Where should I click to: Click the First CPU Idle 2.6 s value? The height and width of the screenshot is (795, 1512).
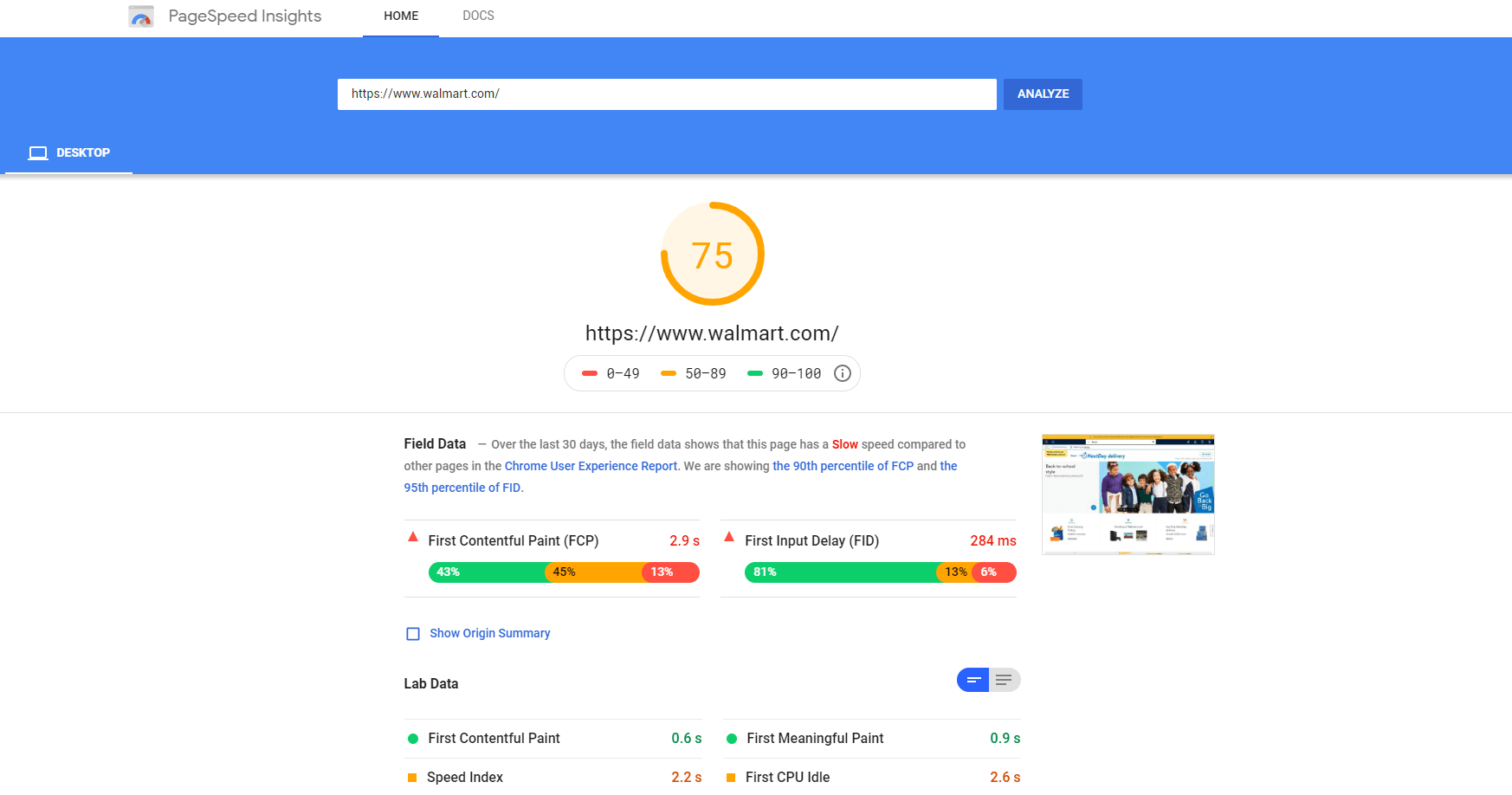click(x=1005, y=778)
